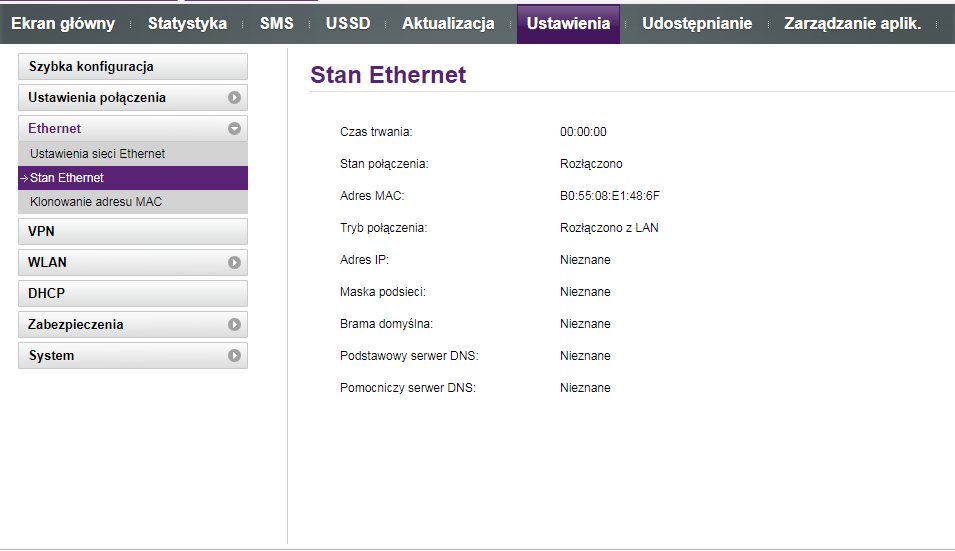This screenshot has width=955, height=551.
Task: Open the SMS tab
Action: [x=276, y=24]
